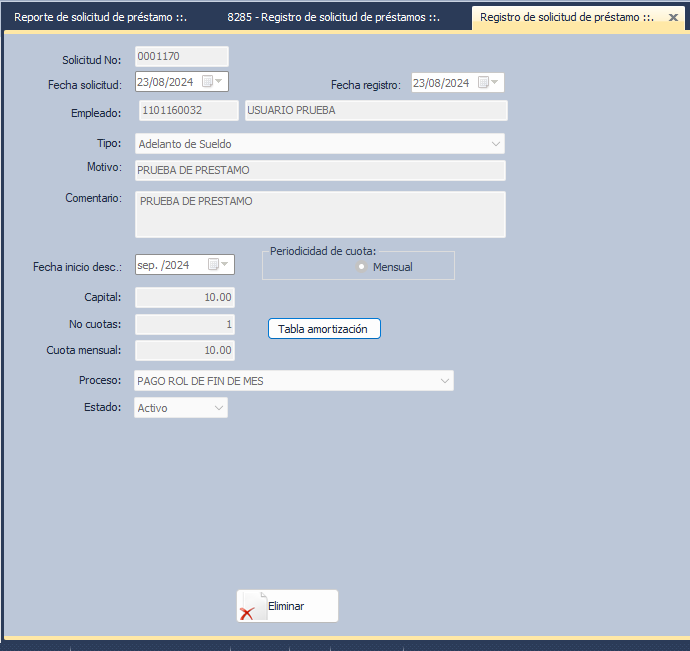Click the No cuotas field
The image size is (690, 651).
[x=184, y=324]
